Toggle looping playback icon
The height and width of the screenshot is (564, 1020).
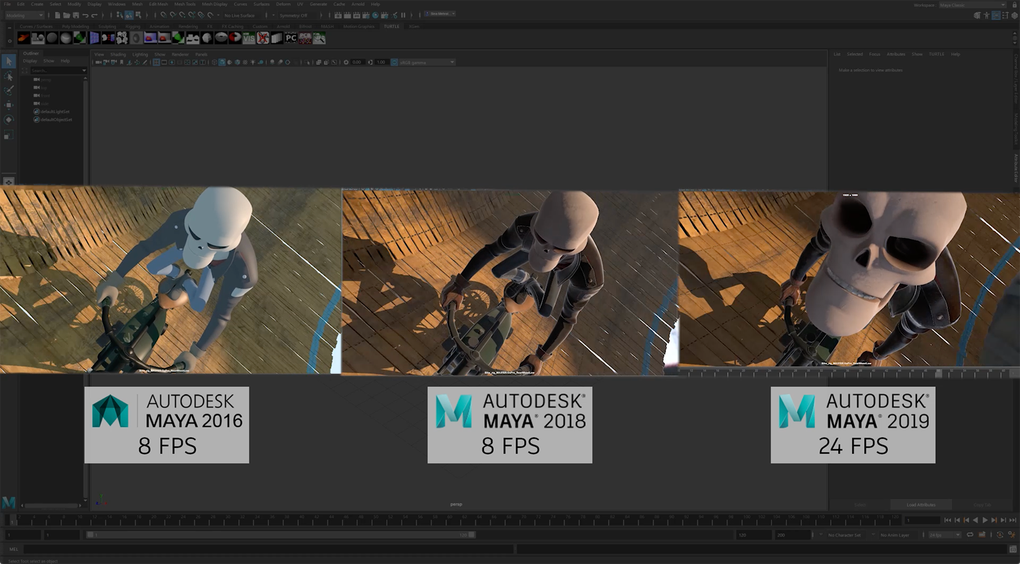point(970,535)
